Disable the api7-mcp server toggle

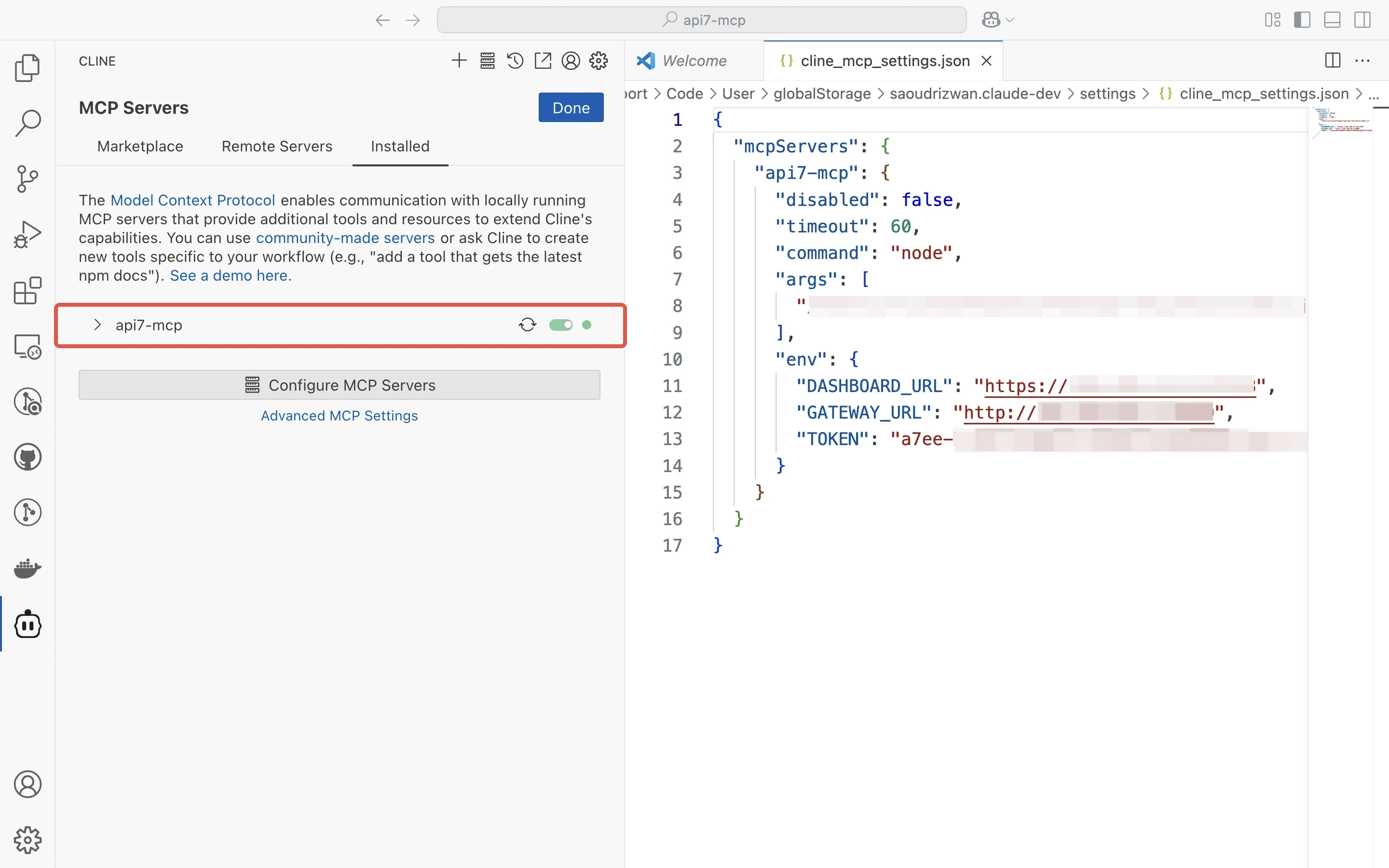click(x=561, y=325)
